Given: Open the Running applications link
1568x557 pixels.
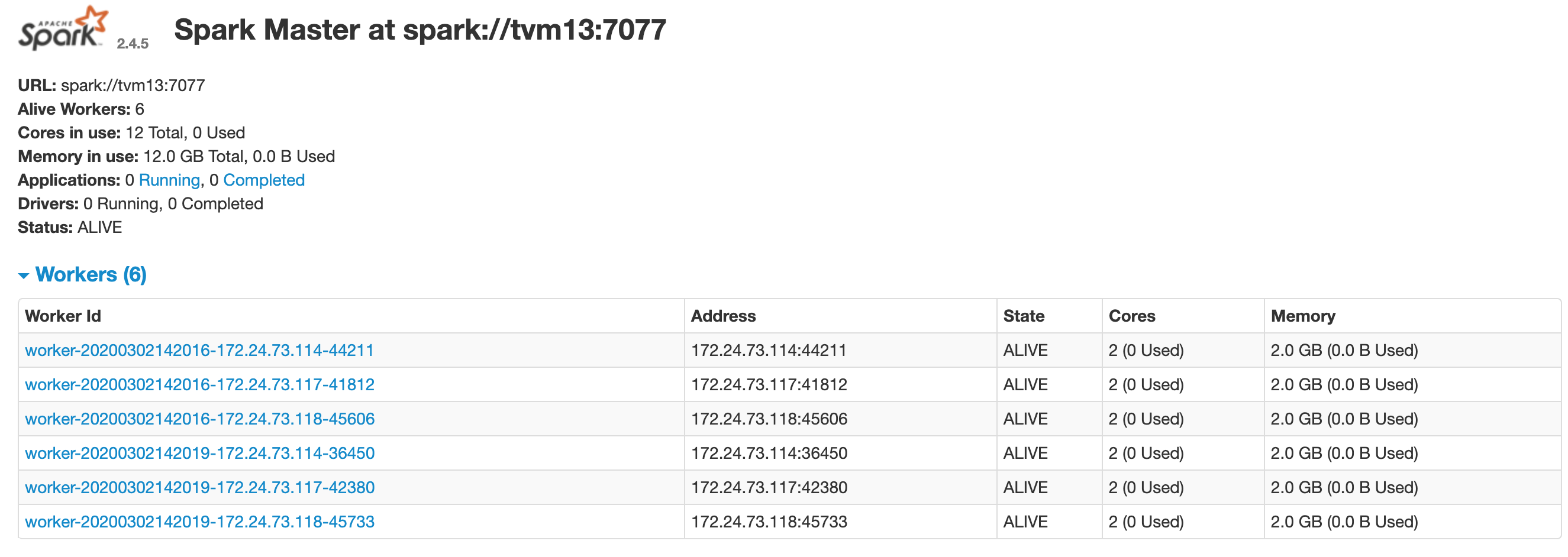Looking at the screenshot, I should pos(169,180).
